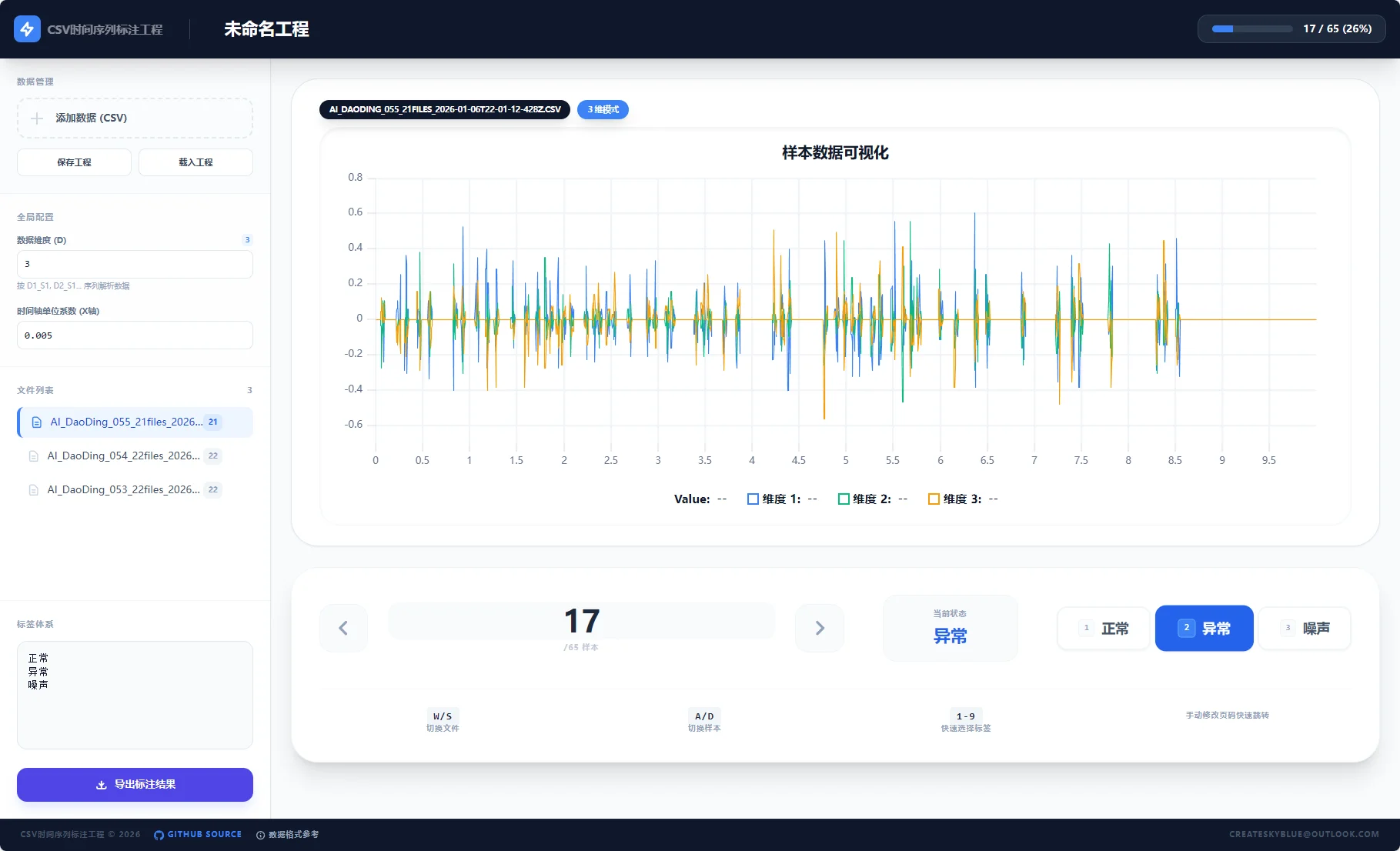Click the 保存工程 button

click(74, 162)
